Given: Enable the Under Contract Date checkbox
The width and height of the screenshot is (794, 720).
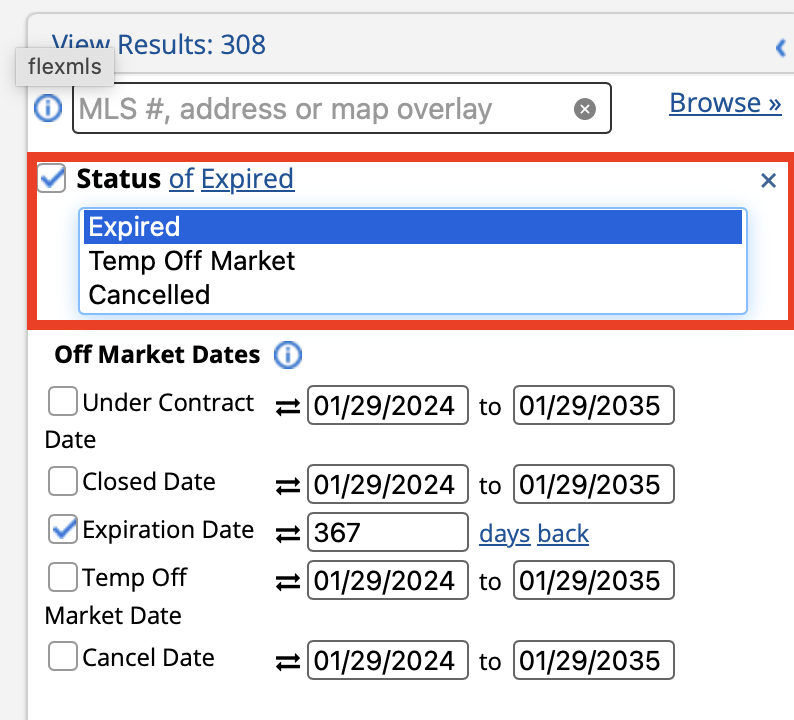Looking at the screenshot, I should click(x=63, y=401).
